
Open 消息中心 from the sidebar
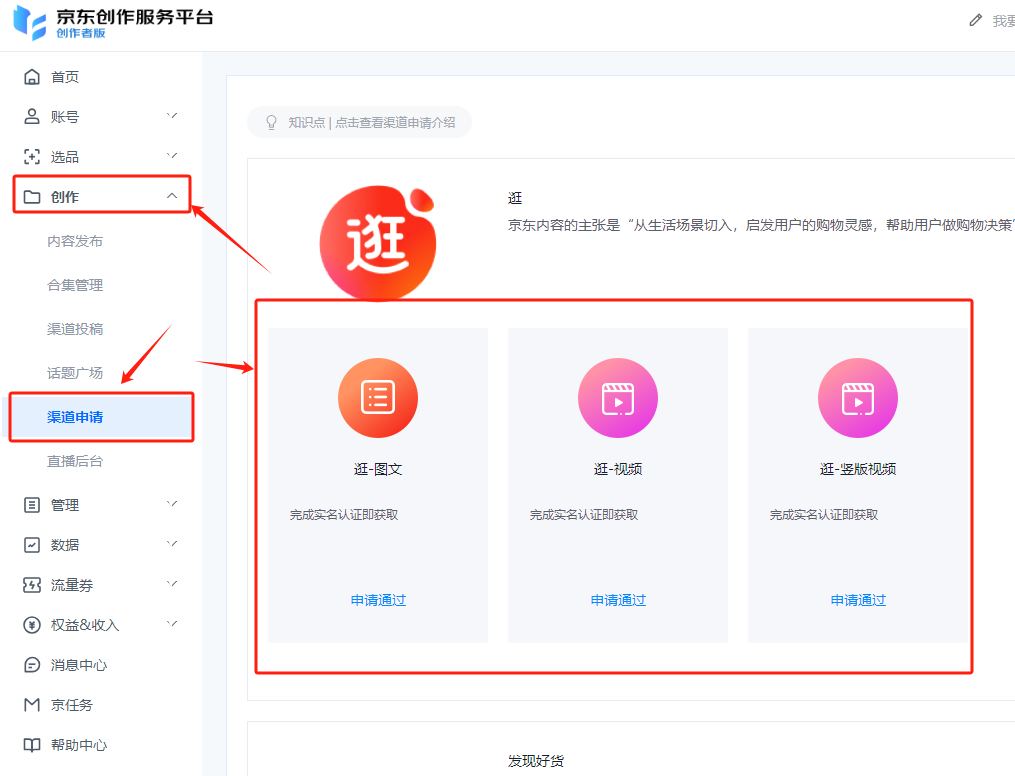[78, 665]
